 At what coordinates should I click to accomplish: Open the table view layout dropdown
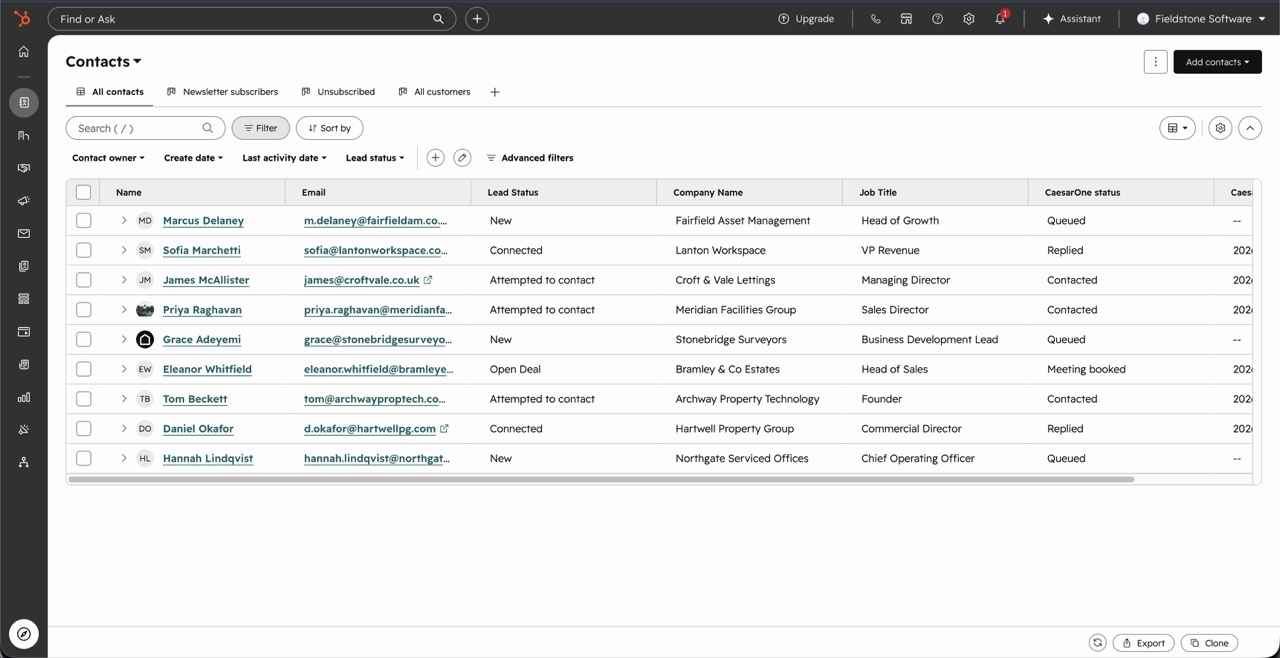click(x=1178, y=128)
